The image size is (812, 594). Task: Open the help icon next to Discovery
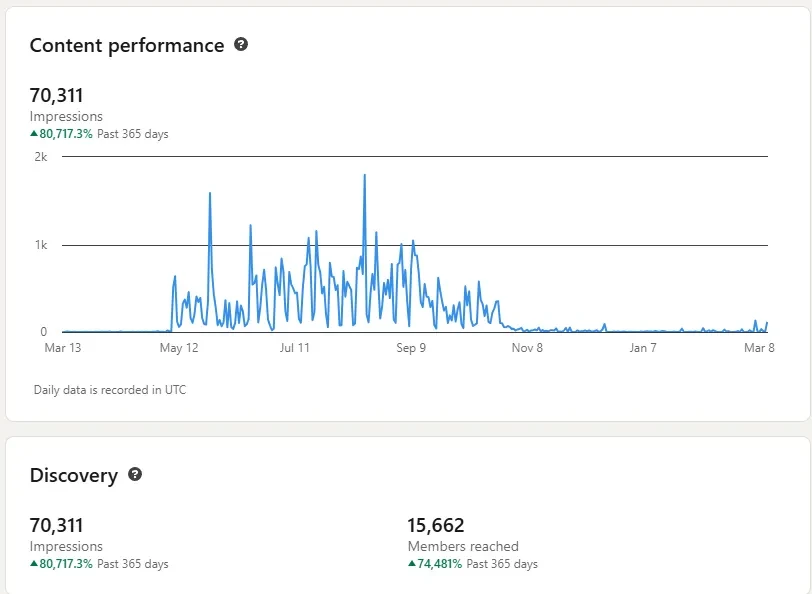click(x=135, y=475)
